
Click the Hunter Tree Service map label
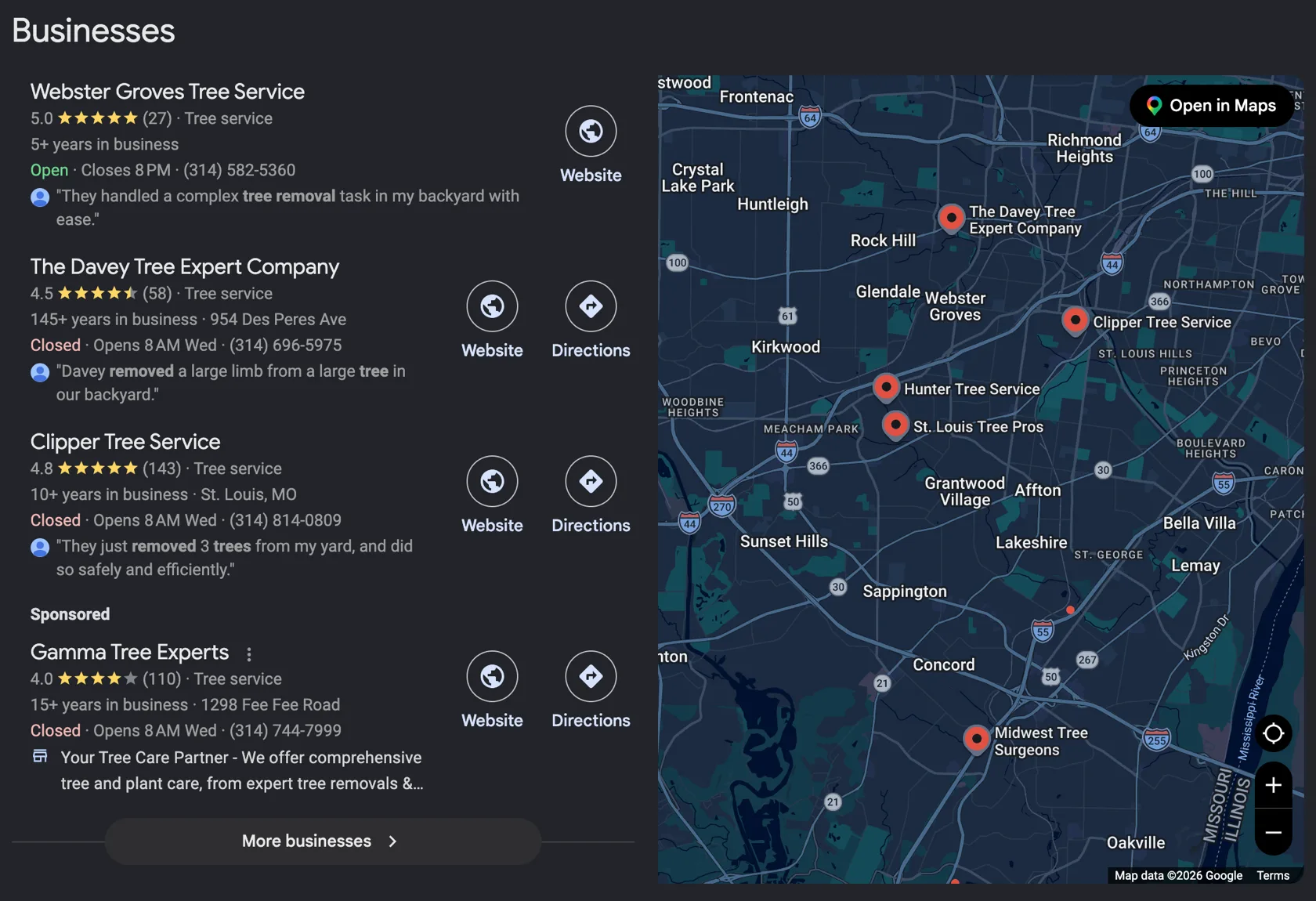tap(972, 389)
